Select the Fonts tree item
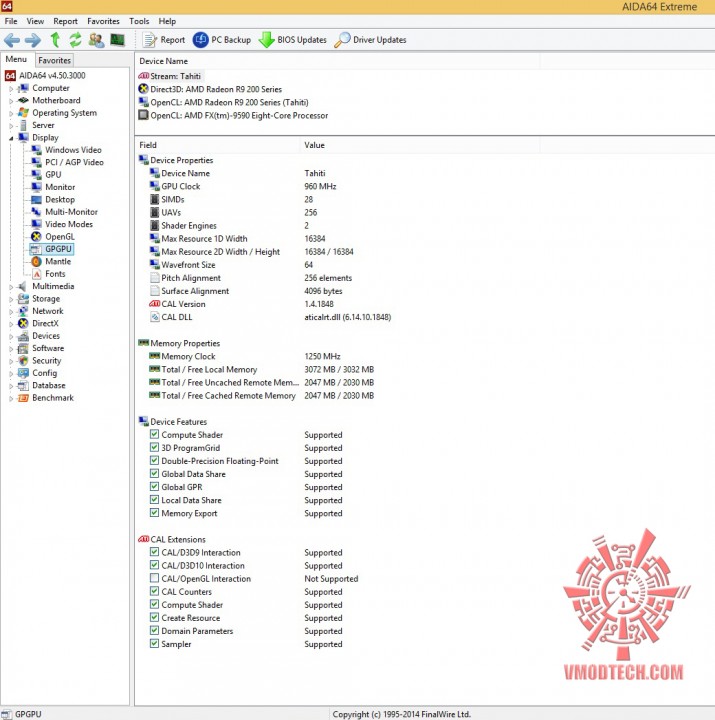Screen dimensions: 715x720 click(55, 274)
